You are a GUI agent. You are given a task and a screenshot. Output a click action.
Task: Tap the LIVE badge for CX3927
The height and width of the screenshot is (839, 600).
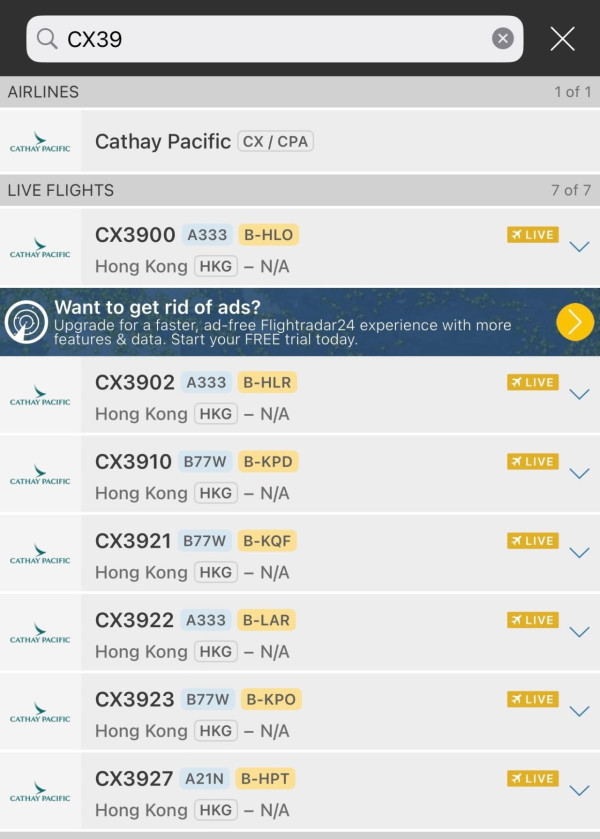point(533,778)
